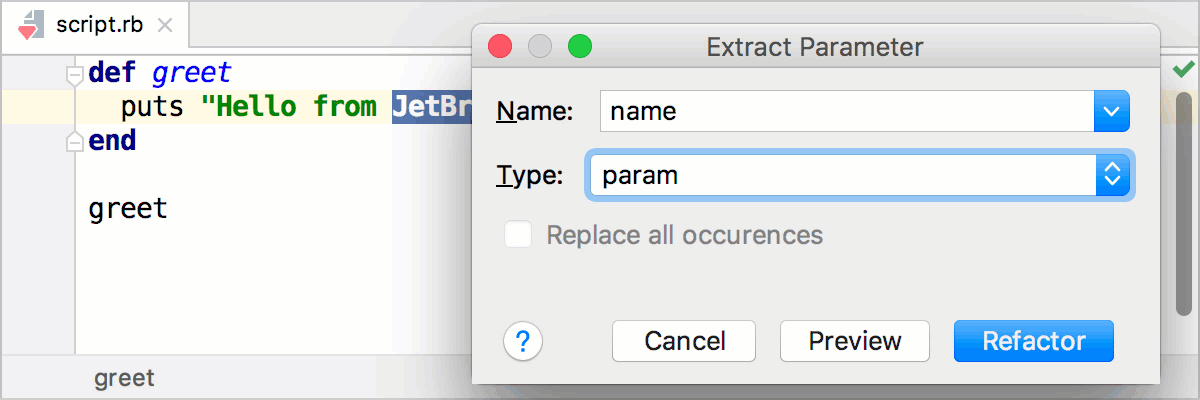Viewport: 1200px width, 400px height.
Task: Click the Preview button
Action: pyautogui.click(x=855, y=341)
